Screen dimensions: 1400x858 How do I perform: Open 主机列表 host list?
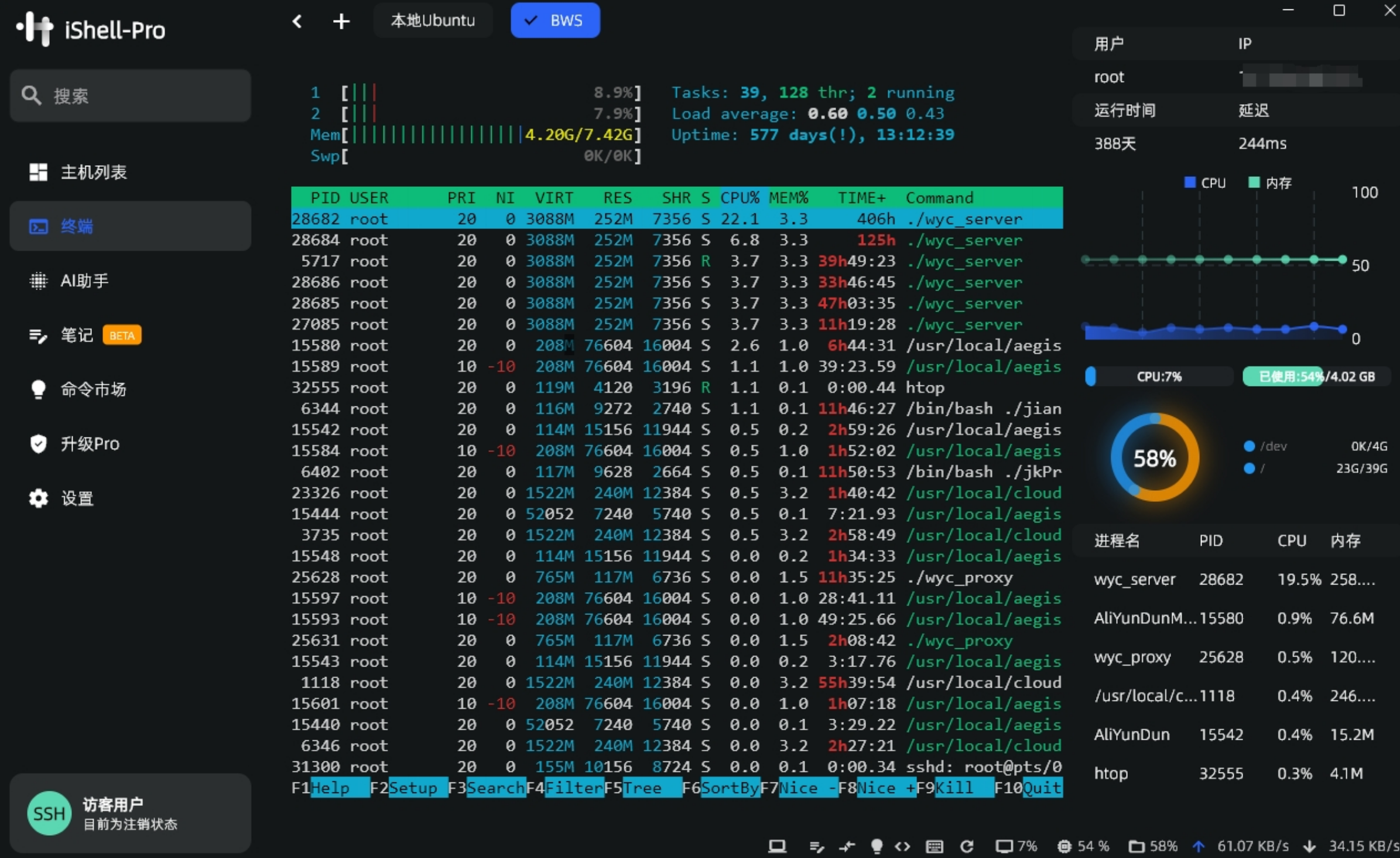94,172
